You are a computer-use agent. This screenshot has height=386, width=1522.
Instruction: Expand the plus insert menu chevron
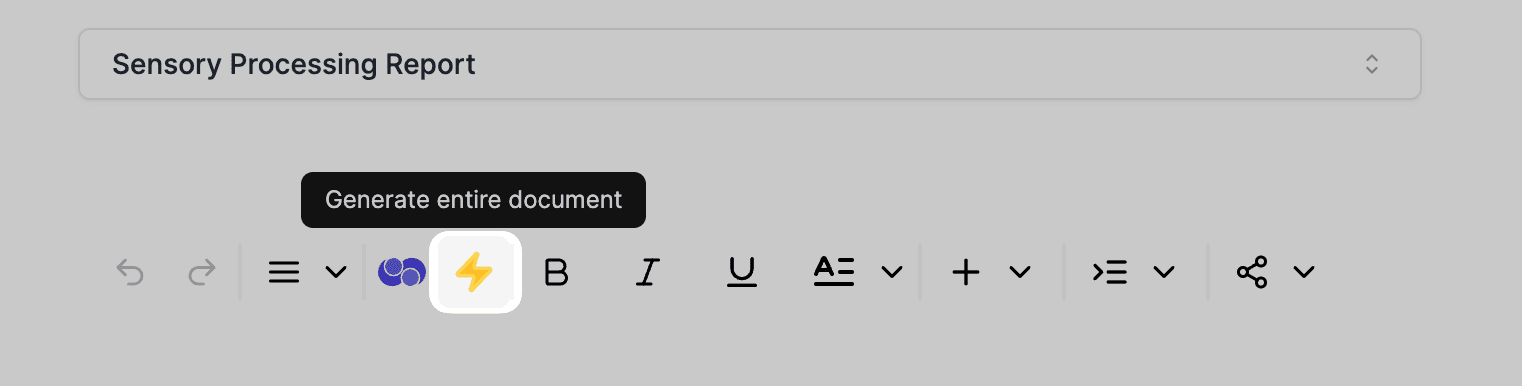click(1020, 272)
